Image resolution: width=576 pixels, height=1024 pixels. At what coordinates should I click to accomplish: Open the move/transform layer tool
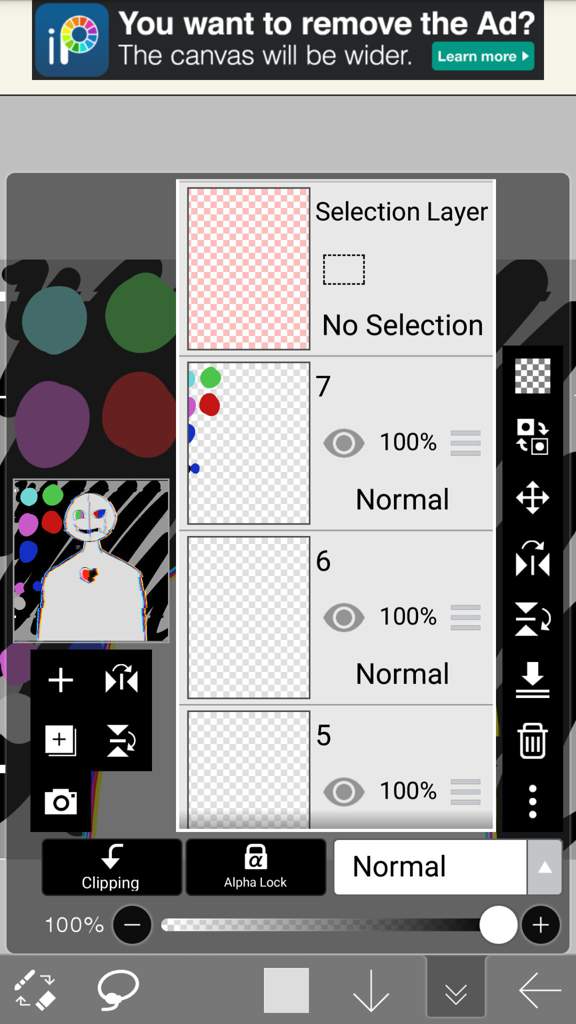[x=532, y=498]
